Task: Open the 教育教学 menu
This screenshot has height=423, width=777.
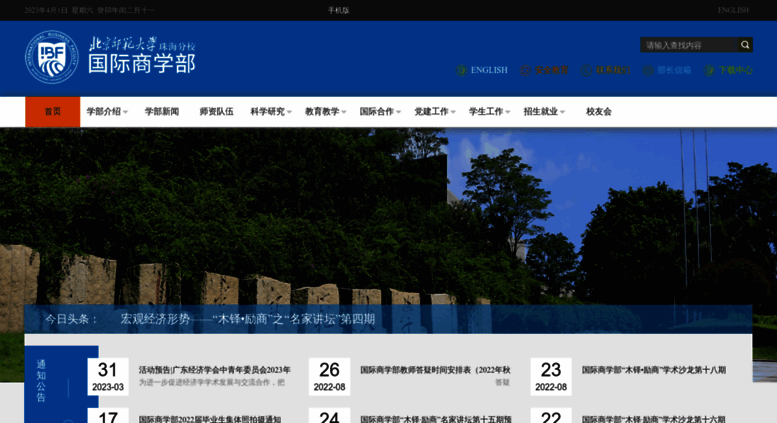Action: (x=322, y=112)
